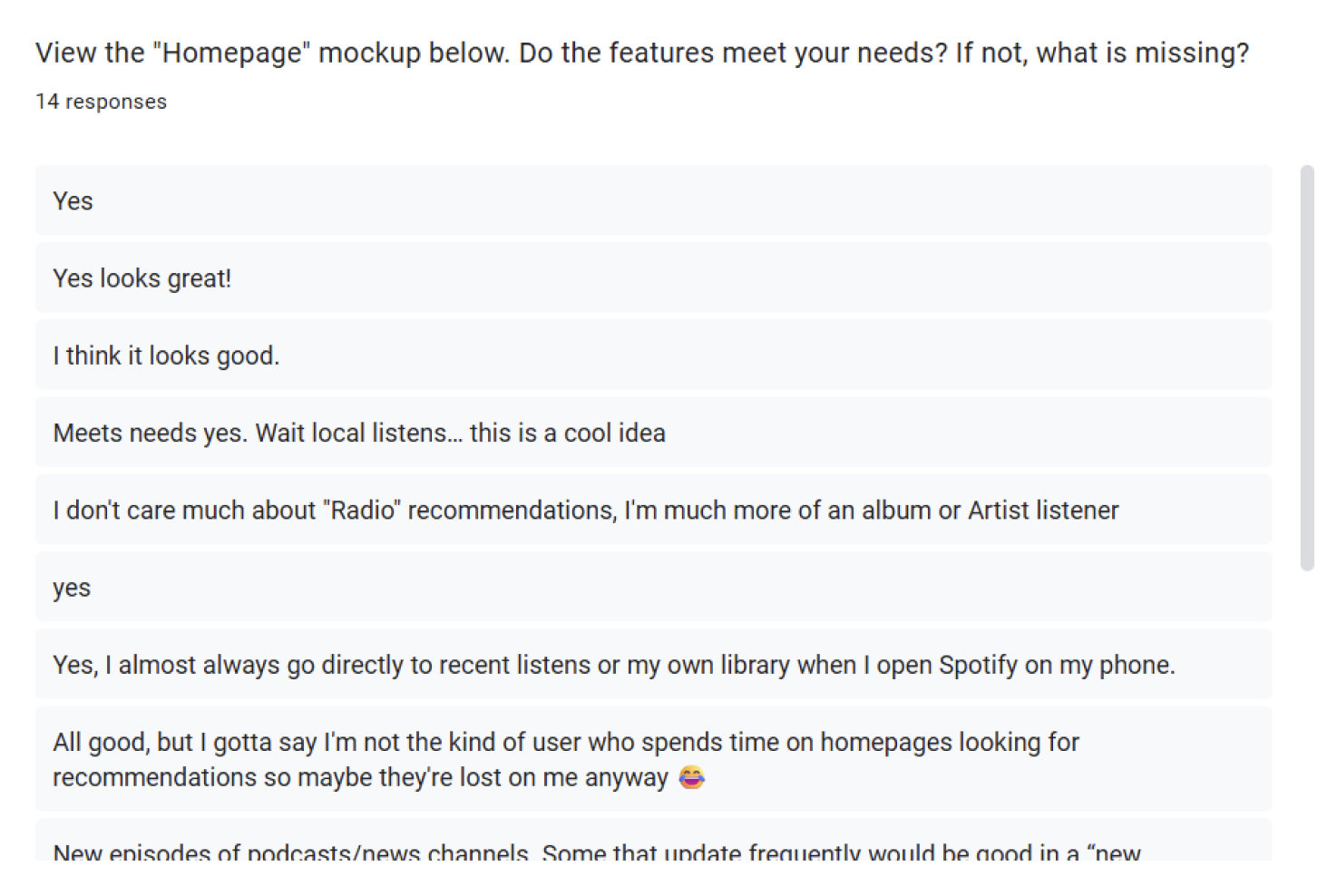The width and height of the screenshot is (1337, 896).
Task: Click the Radio recommendations response row
Action: click(653, 510)
